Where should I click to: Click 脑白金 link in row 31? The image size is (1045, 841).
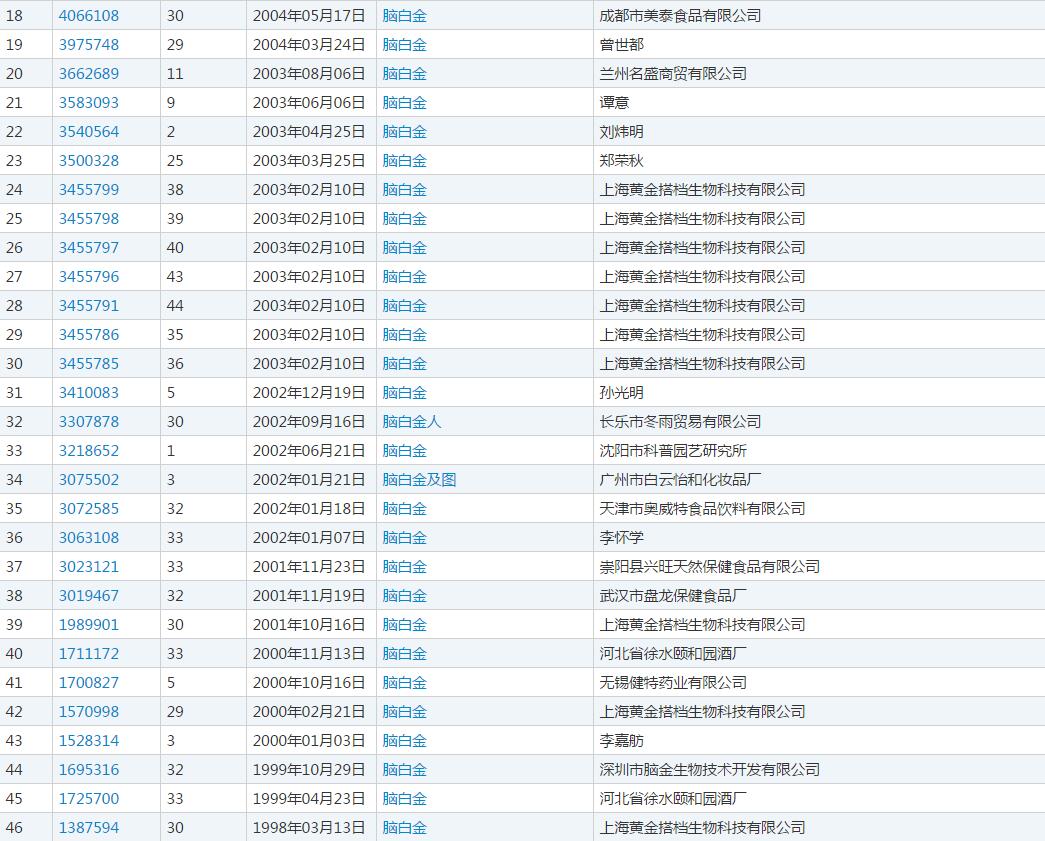[405, 393]
